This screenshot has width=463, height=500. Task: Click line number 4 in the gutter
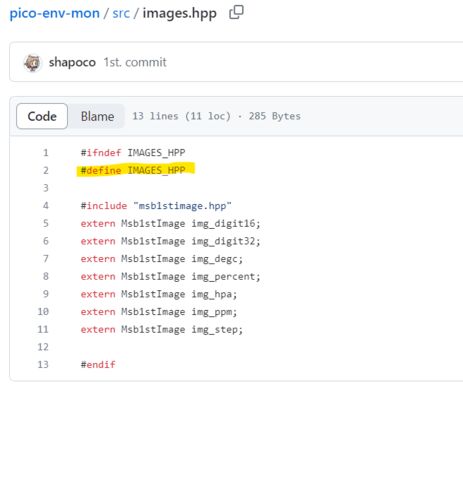(46, 206)
